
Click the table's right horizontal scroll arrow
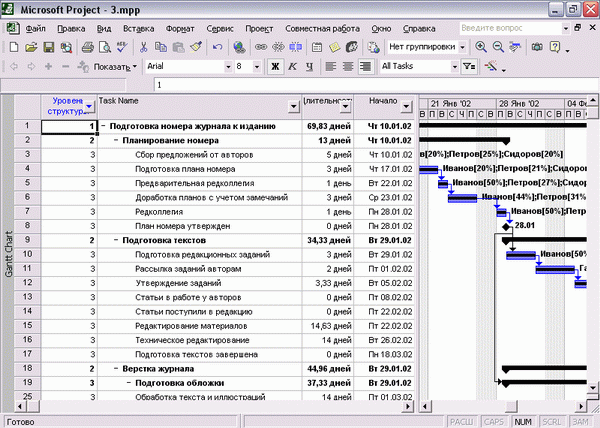pos(409,406)
